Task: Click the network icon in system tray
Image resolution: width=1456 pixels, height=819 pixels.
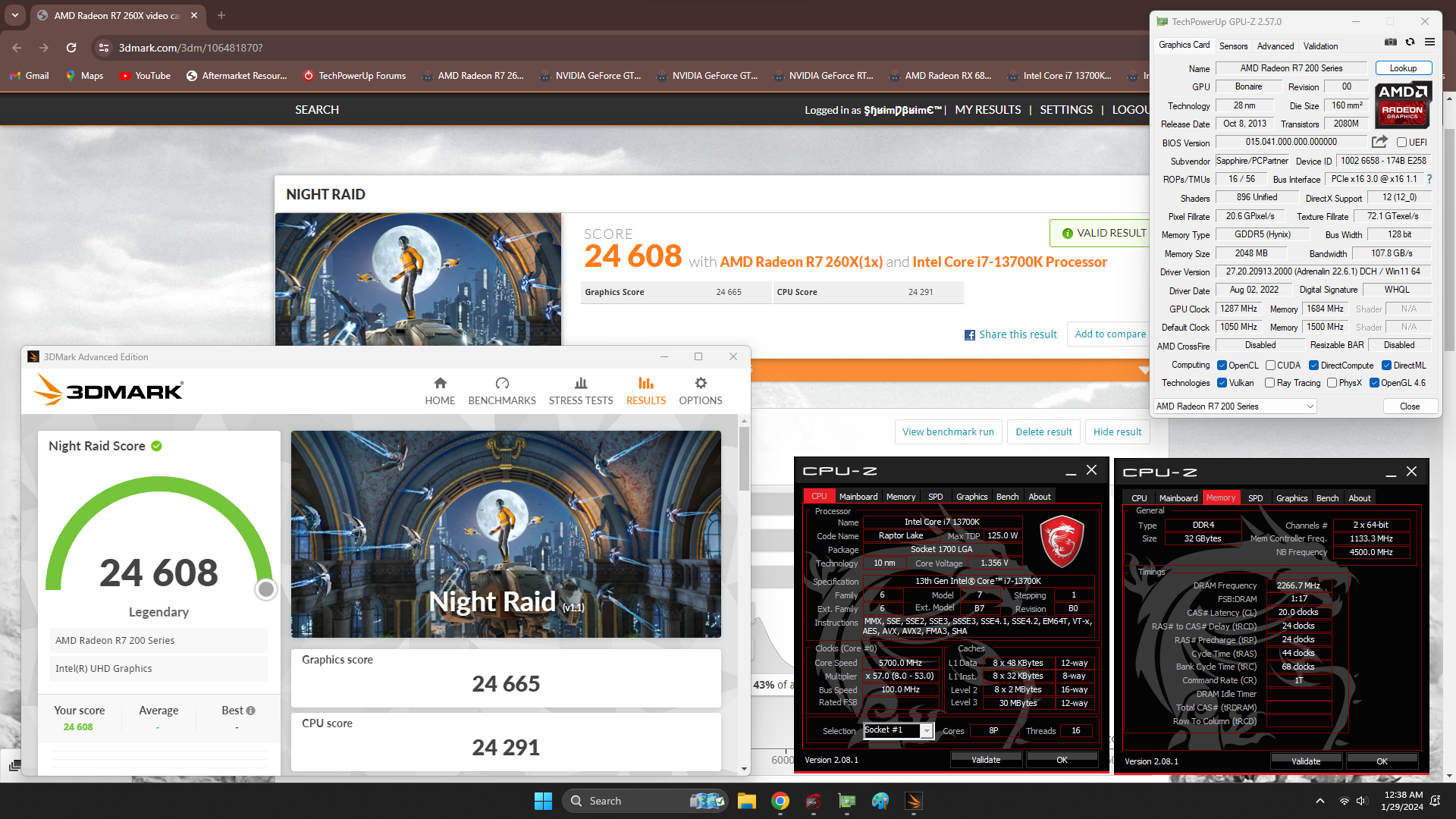Action: pyautogui.click(x=1344, y=801)
